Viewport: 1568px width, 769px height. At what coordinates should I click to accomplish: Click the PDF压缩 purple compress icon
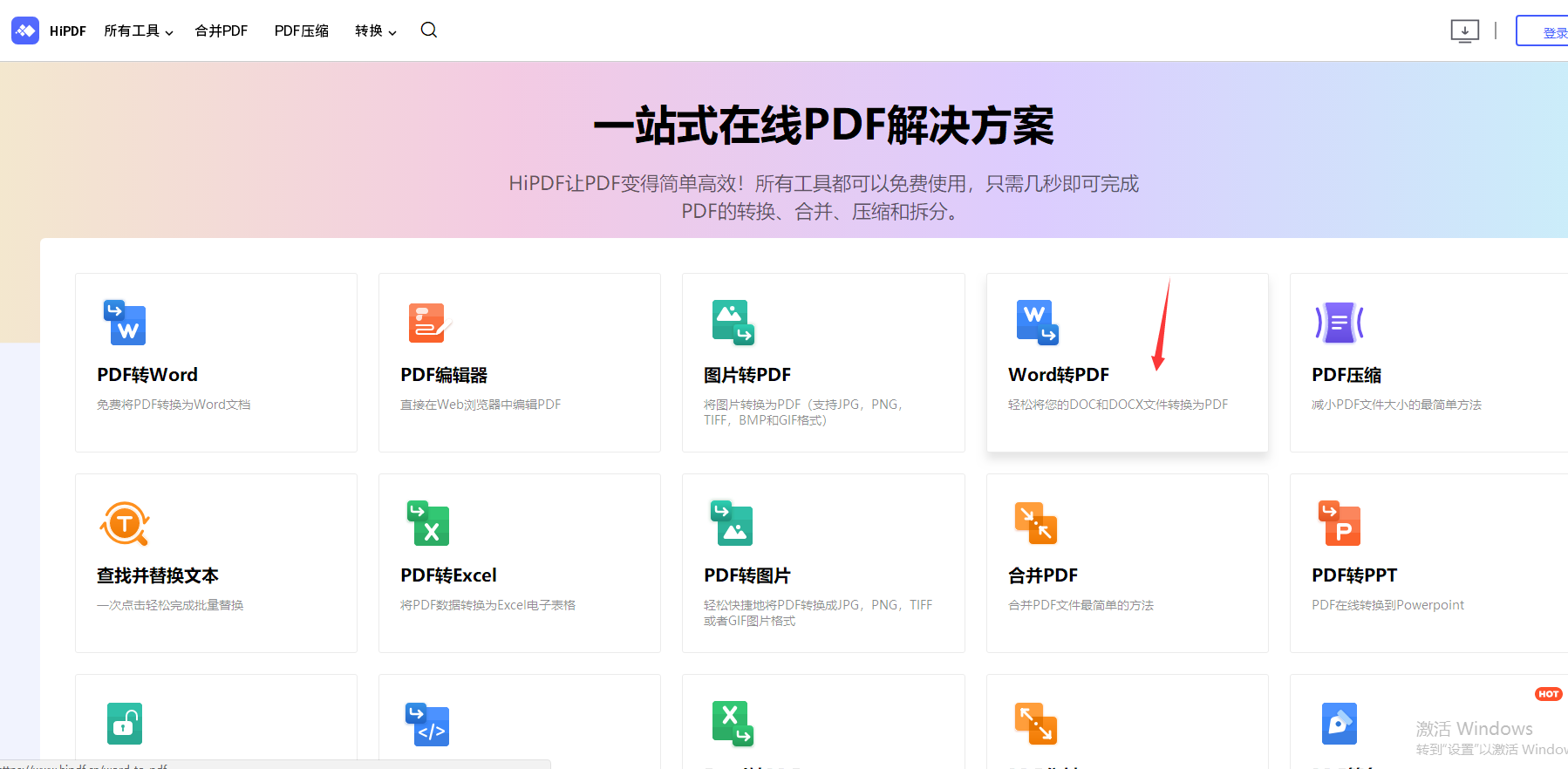(x=1340, y=323)
